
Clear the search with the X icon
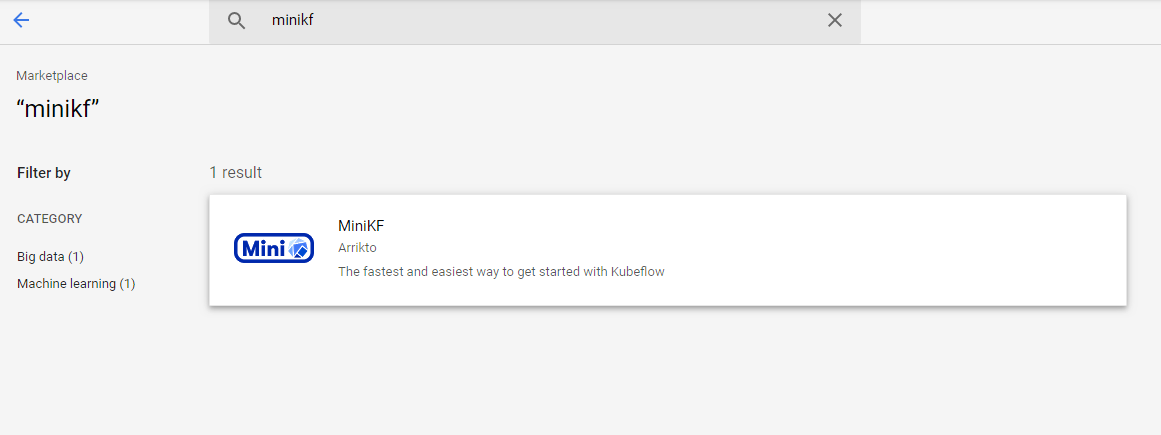[x=835, y=21]
